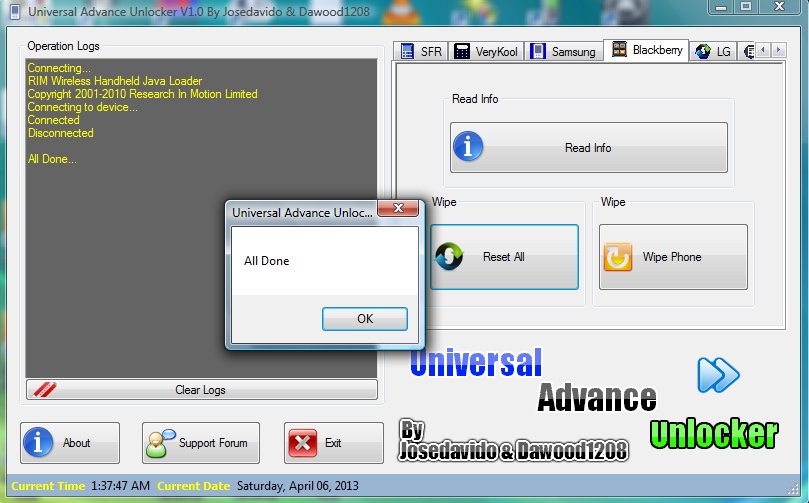
Task: Minimize the Universal Advance Unlocker window
Action: pos(721,7)
